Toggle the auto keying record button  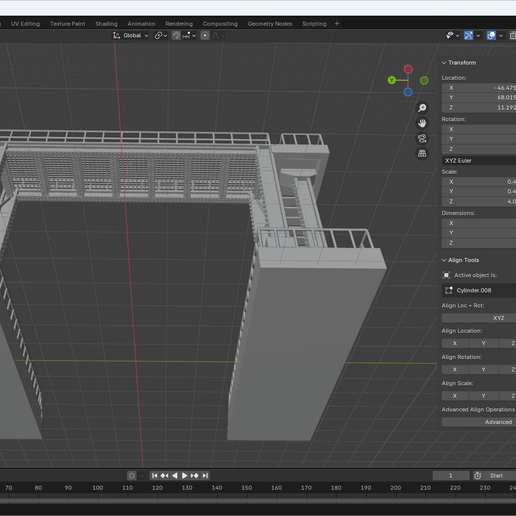click(x=132, y=476)
